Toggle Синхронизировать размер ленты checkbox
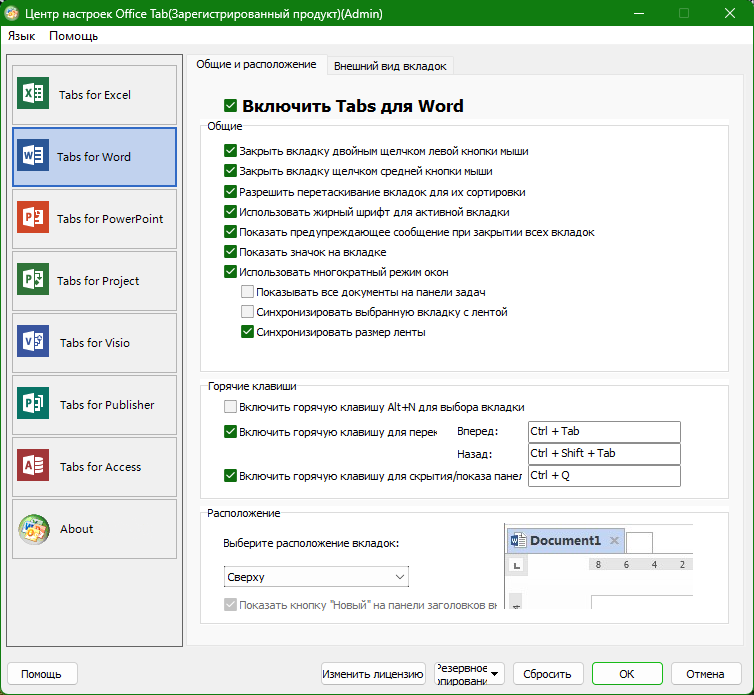754x695 pixels. point(247,332)
